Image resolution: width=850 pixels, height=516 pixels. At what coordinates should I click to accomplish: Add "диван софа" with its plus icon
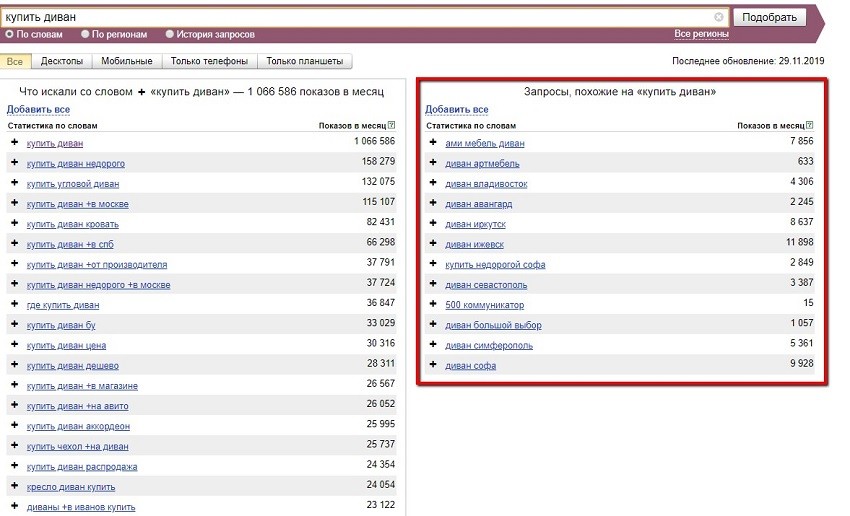pyautogui.click(x=433, y=364)
